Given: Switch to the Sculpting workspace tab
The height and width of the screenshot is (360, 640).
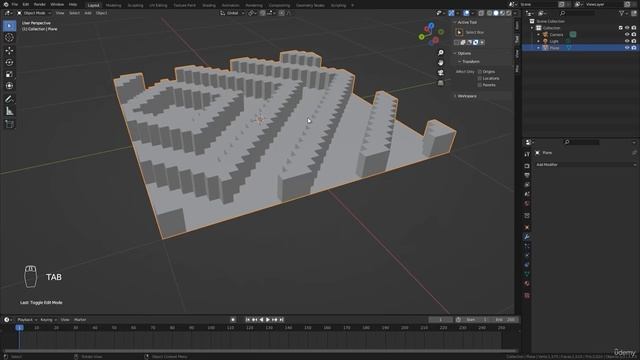Looking at the screenshot, I should [135, 5].
